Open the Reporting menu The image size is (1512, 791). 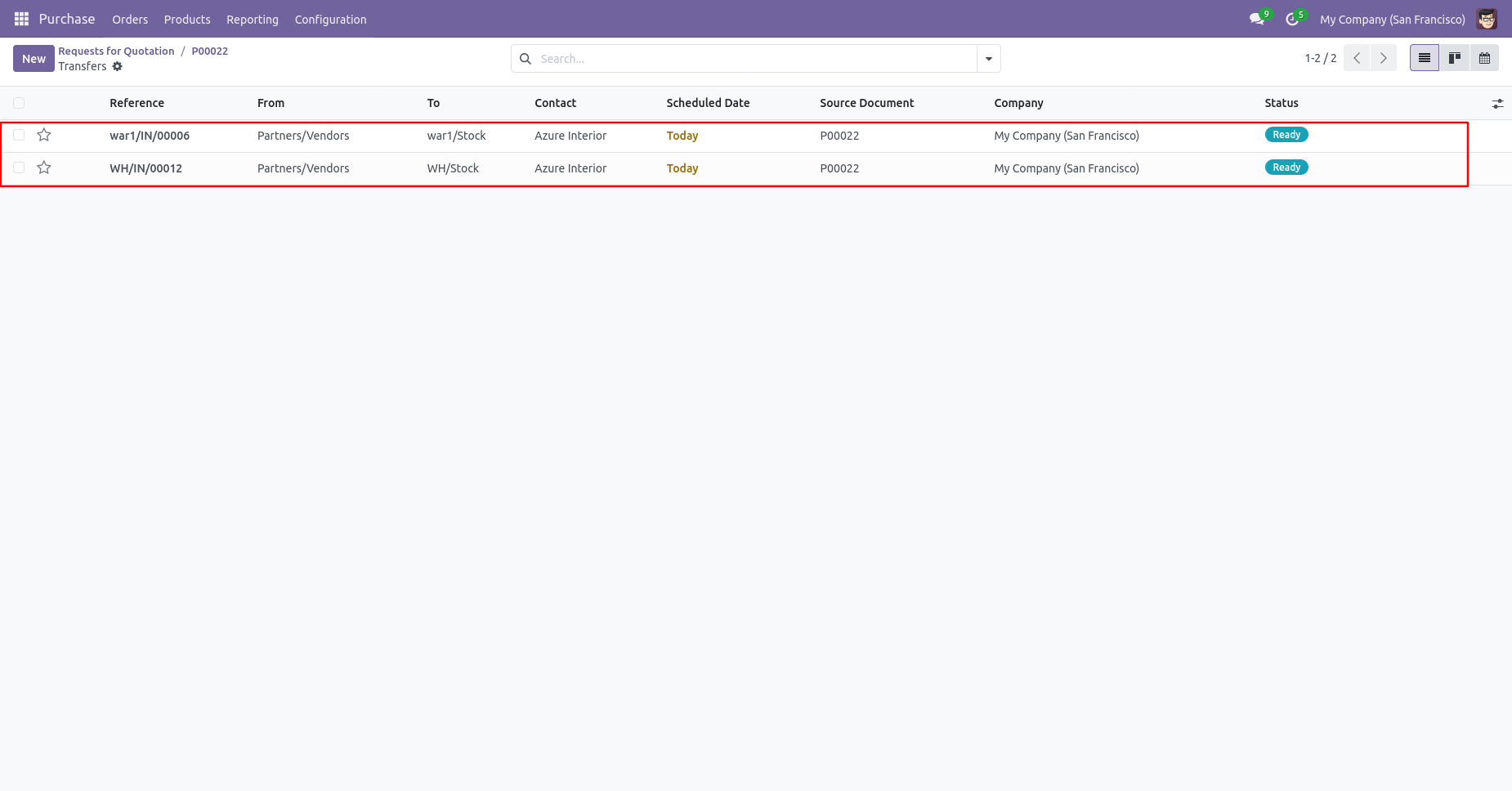pyautogui.click(x=253, y=20)
